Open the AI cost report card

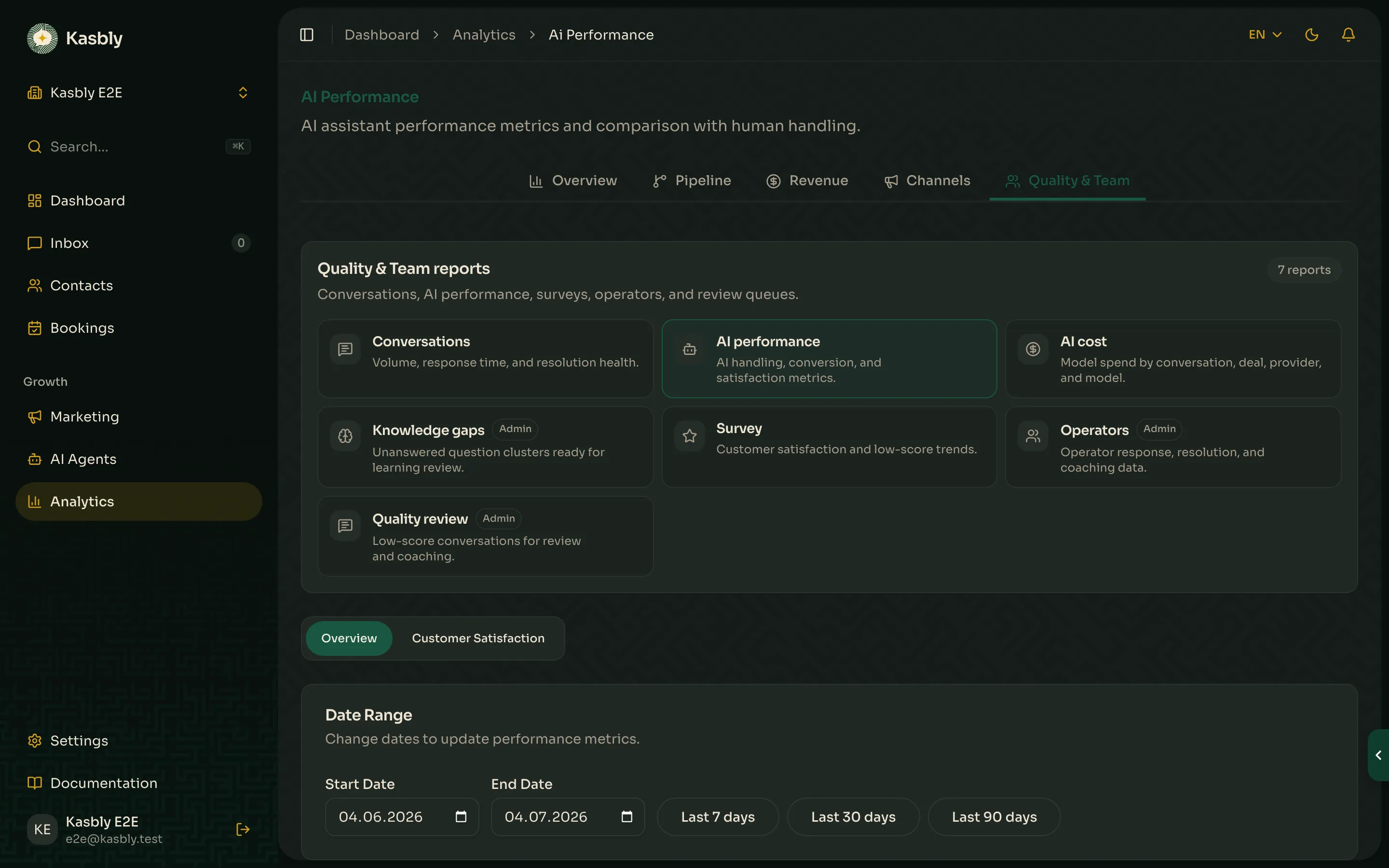click(1173, 359)
